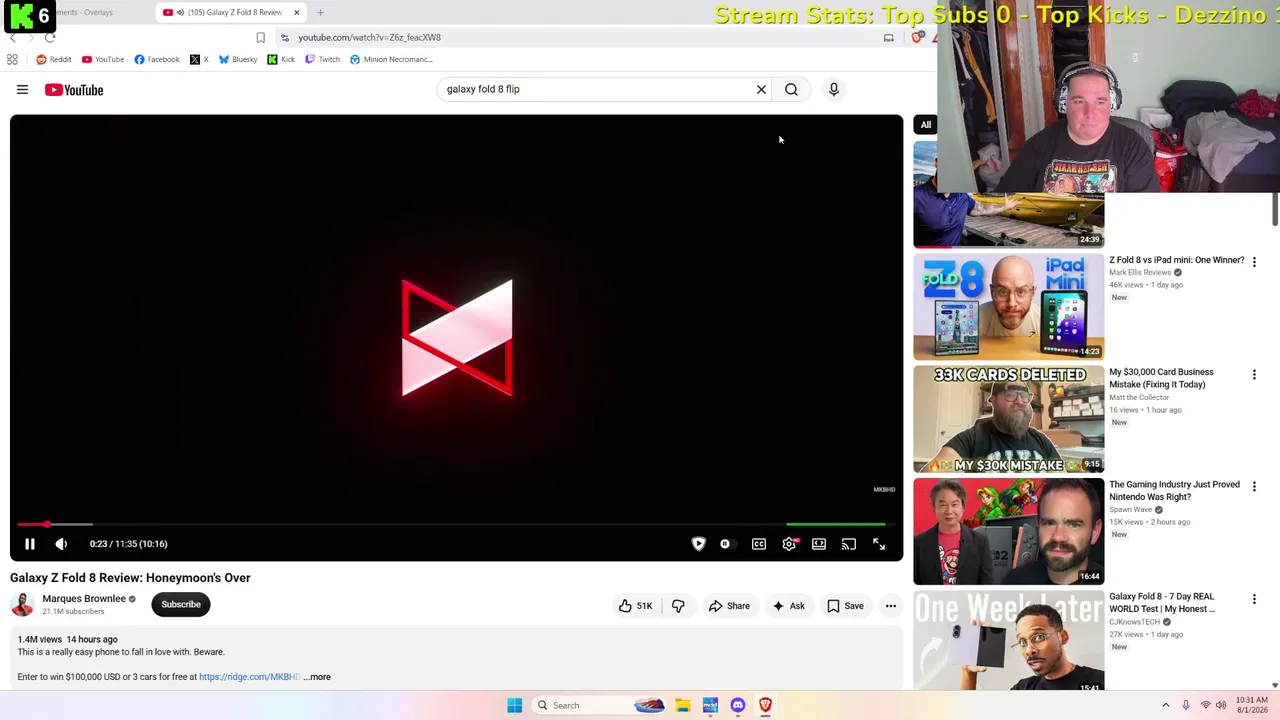The height and width of the screenshot is (720, 1280).
Task: Open the Minion Necromancer bookmark
Action: tap(391, 60)
